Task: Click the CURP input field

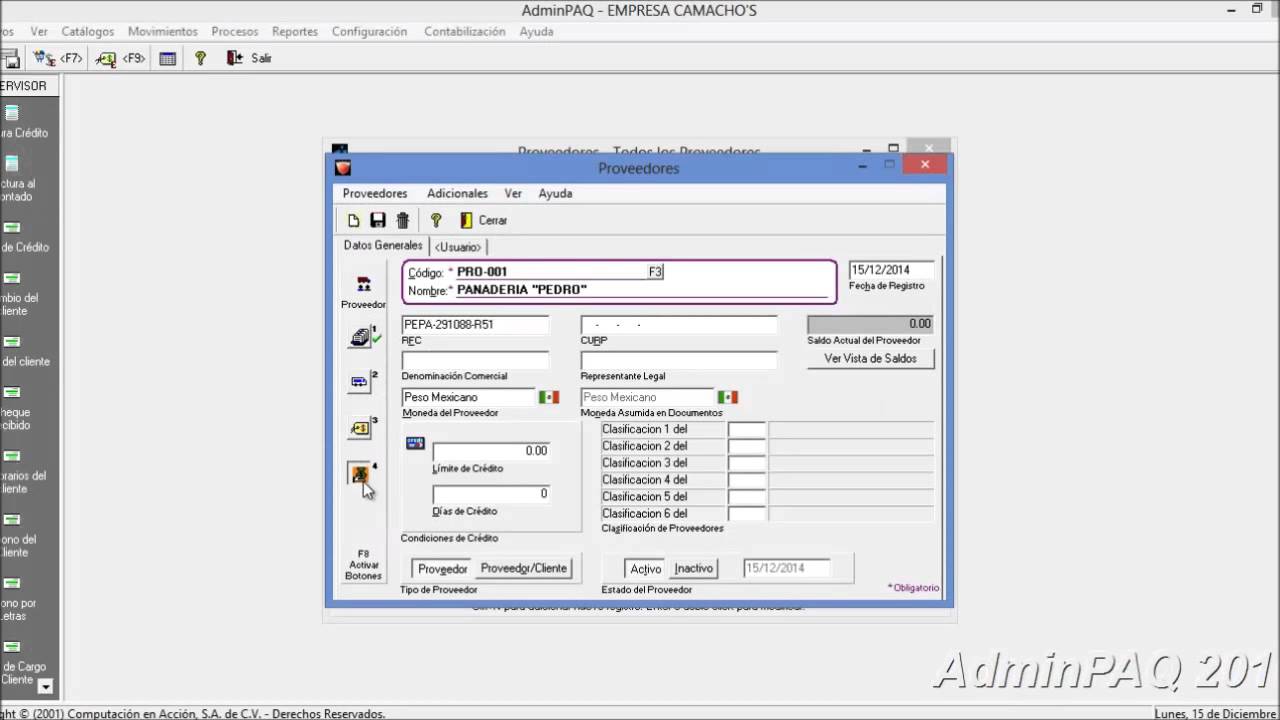Action: point(679,324)
